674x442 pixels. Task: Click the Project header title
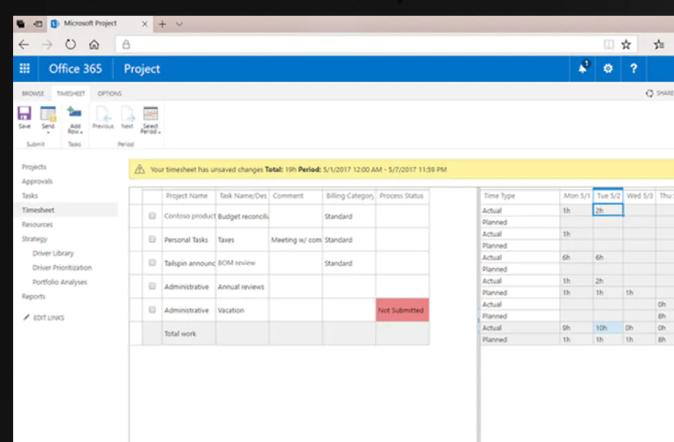point(142,69)
